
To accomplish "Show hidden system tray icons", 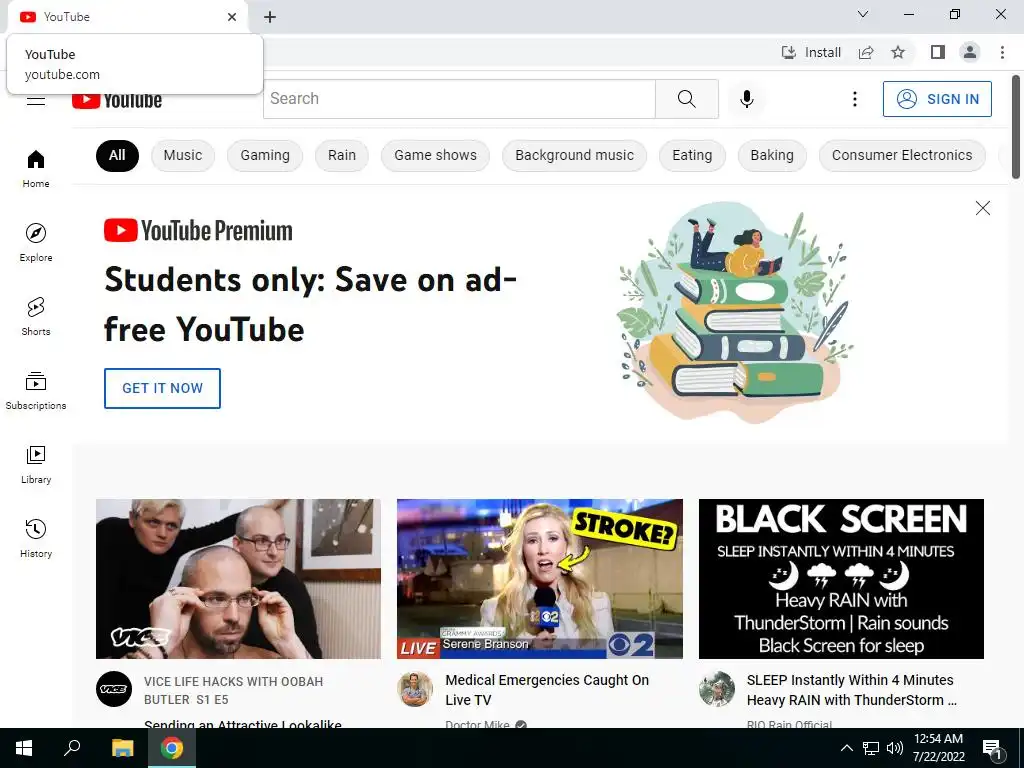I will 846,748.
